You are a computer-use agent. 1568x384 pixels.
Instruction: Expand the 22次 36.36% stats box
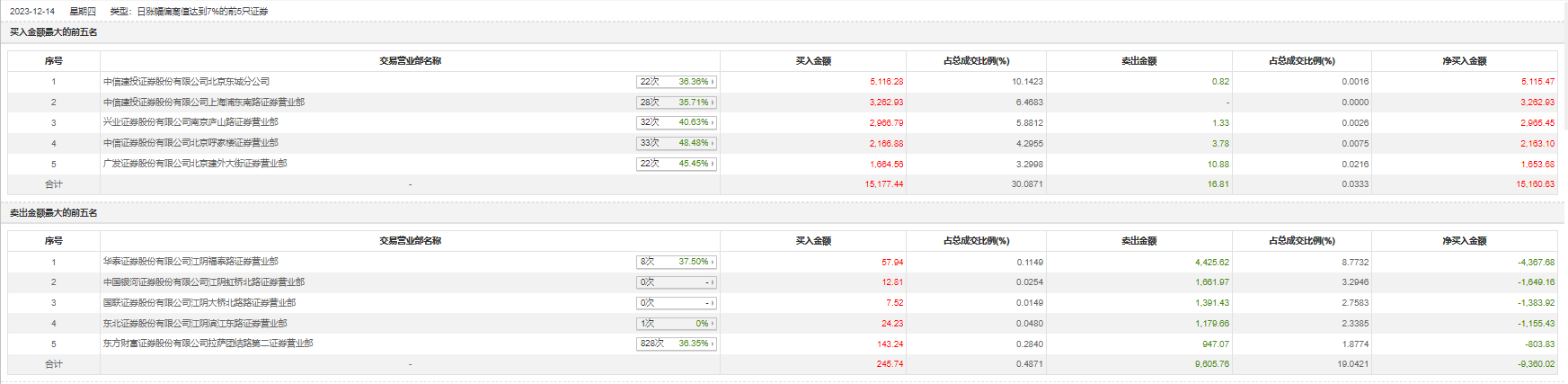pyautogui.click(x=677, y=82)
